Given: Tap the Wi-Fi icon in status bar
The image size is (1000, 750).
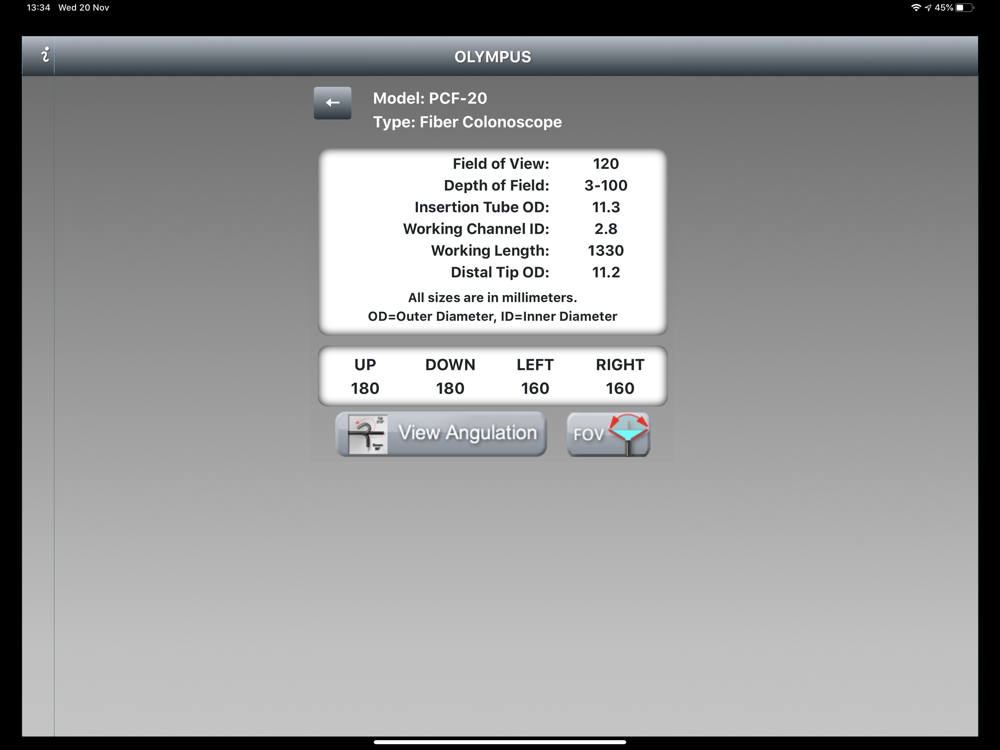Looking at the screenshot, I should (916, 8).
